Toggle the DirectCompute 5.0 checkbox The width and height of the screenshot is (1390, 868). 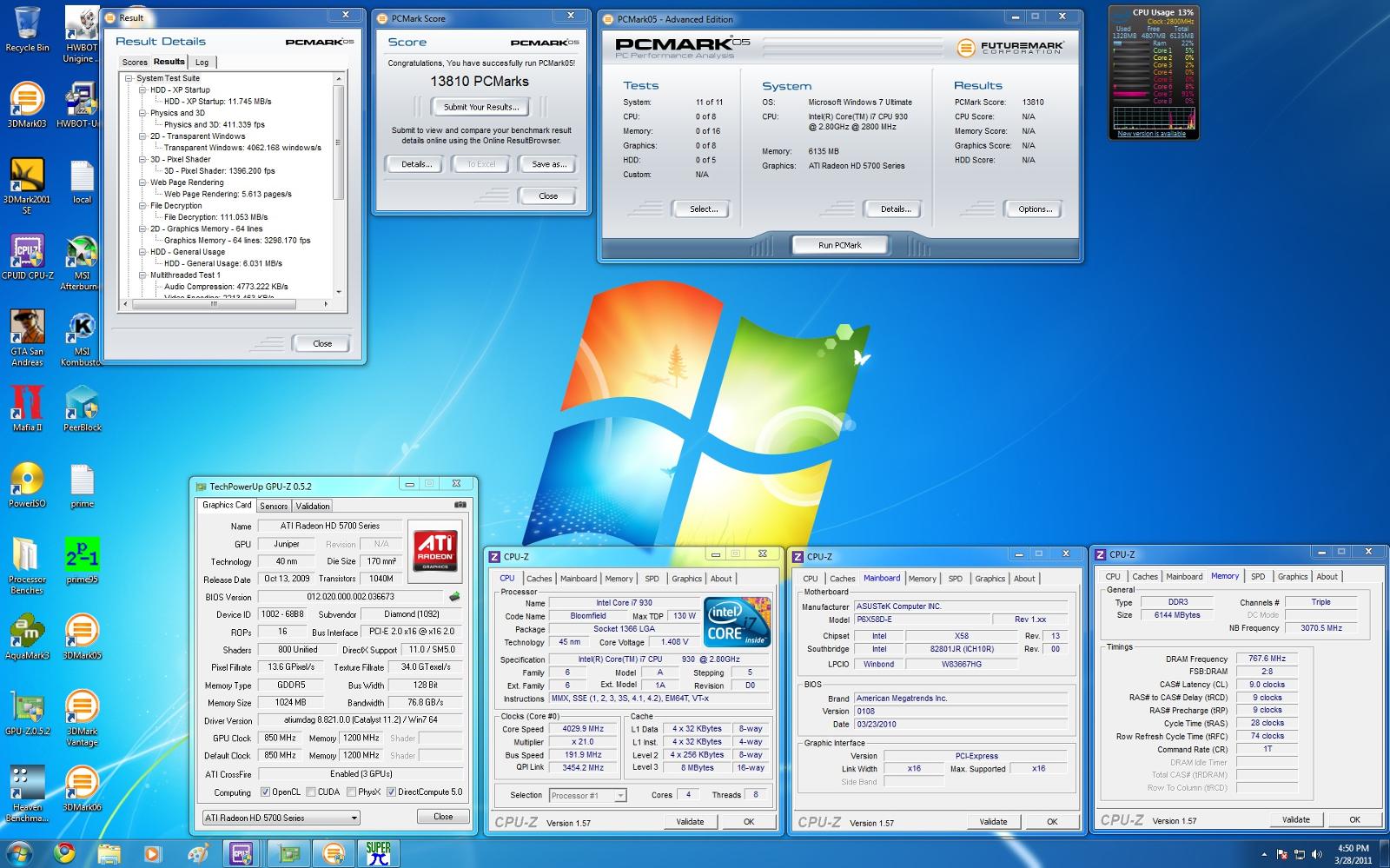391,792
